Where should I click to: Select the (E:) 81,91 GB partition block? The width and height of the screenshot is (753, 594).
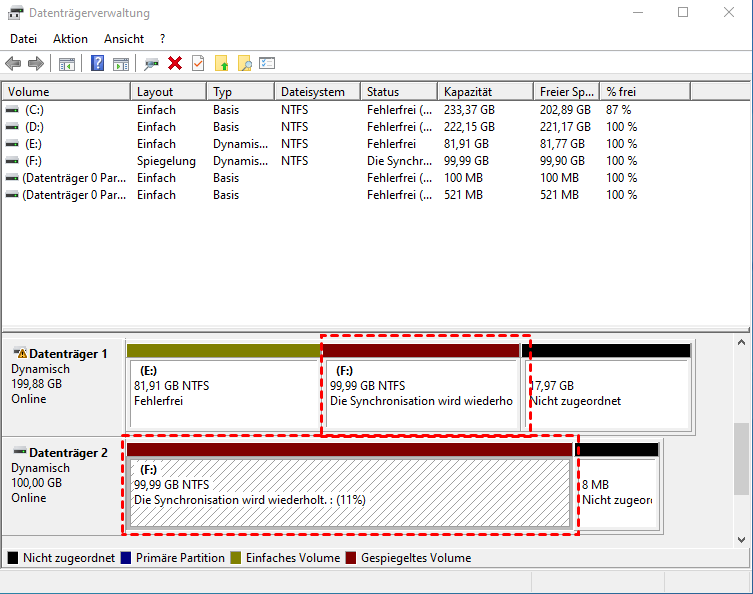coord(224,387)
